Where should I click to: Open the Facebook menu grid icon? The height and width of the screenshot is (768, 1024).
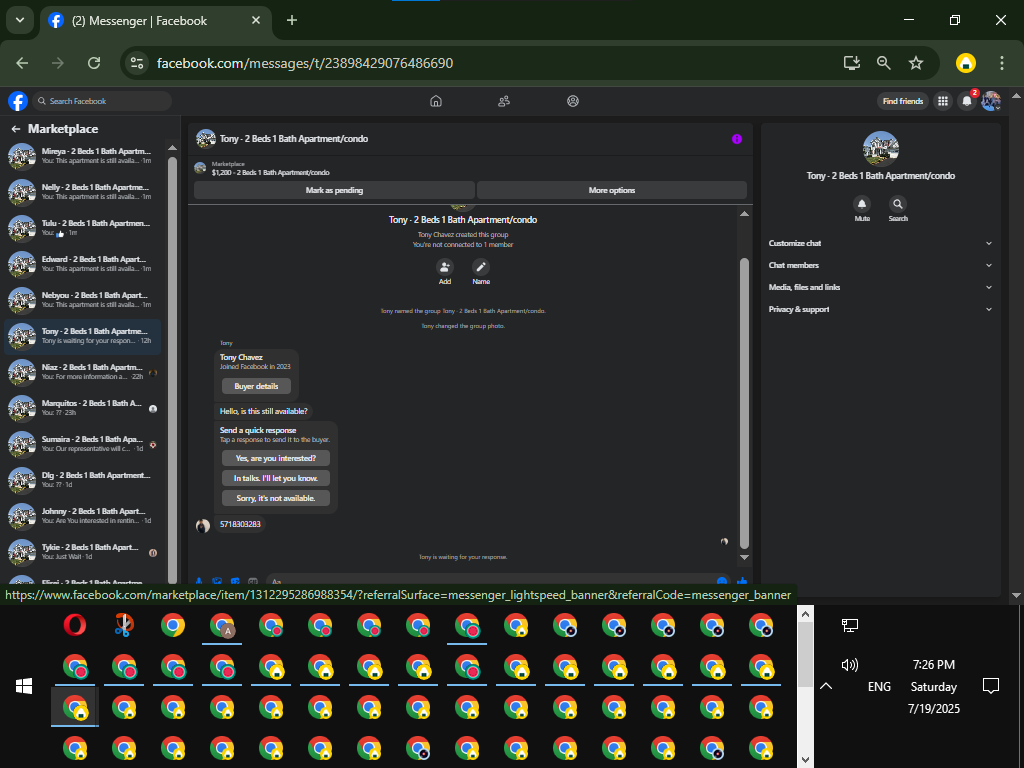click(x=942, y=101)
